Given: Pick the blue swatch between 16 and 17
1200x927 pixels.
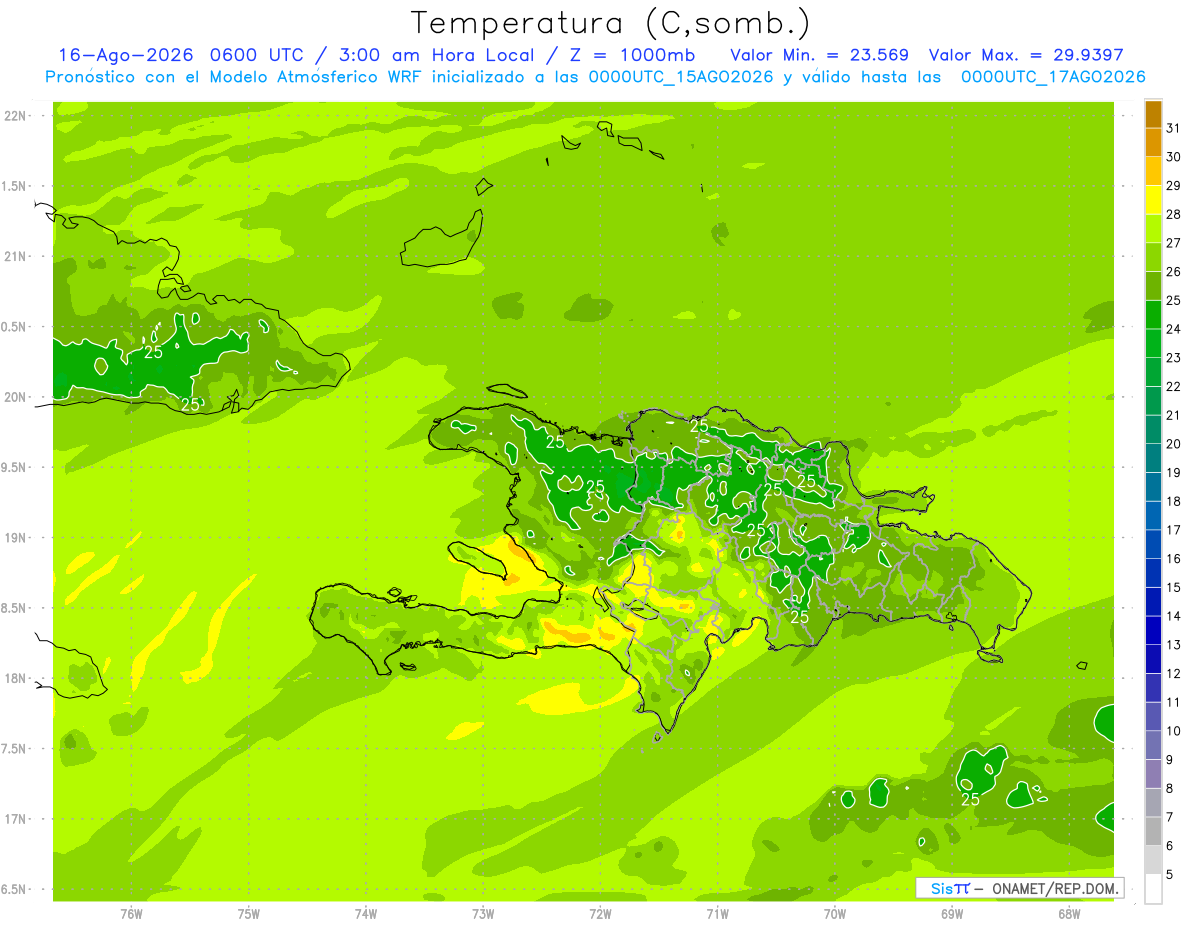Looking at the screenshot, I should pyautogui.click(x=1153, y=544).
